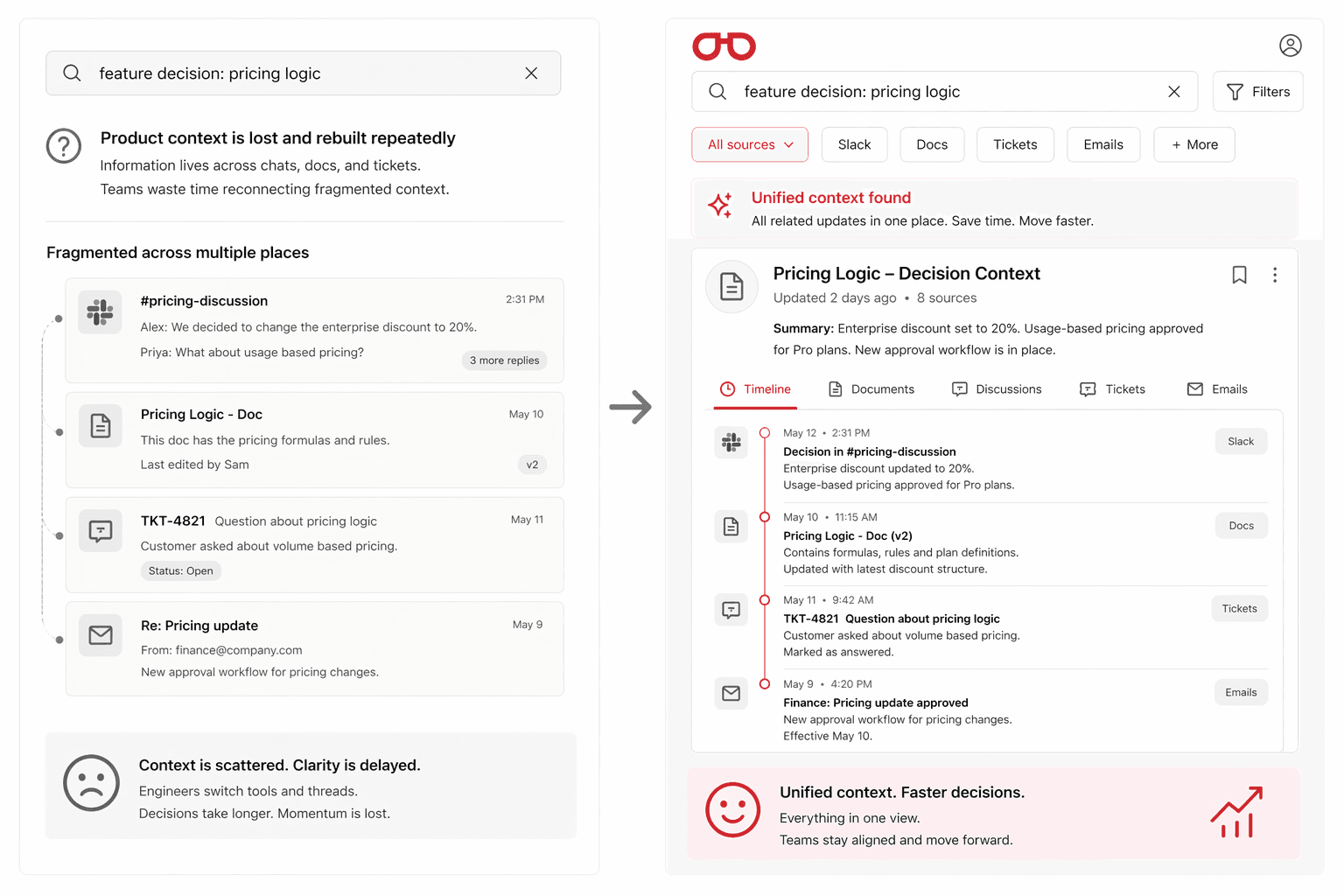Open the Documents tab

[x=871, y=389]
